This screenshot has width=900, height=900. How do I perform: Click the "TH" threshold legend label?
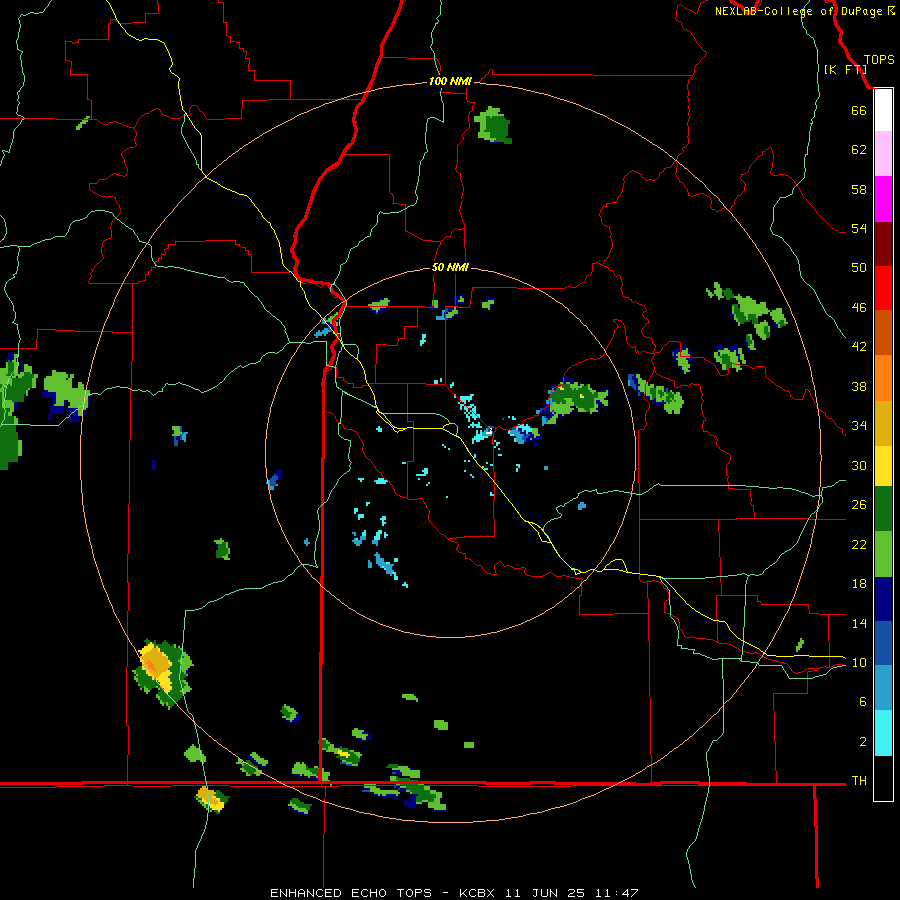click(859, 781)
